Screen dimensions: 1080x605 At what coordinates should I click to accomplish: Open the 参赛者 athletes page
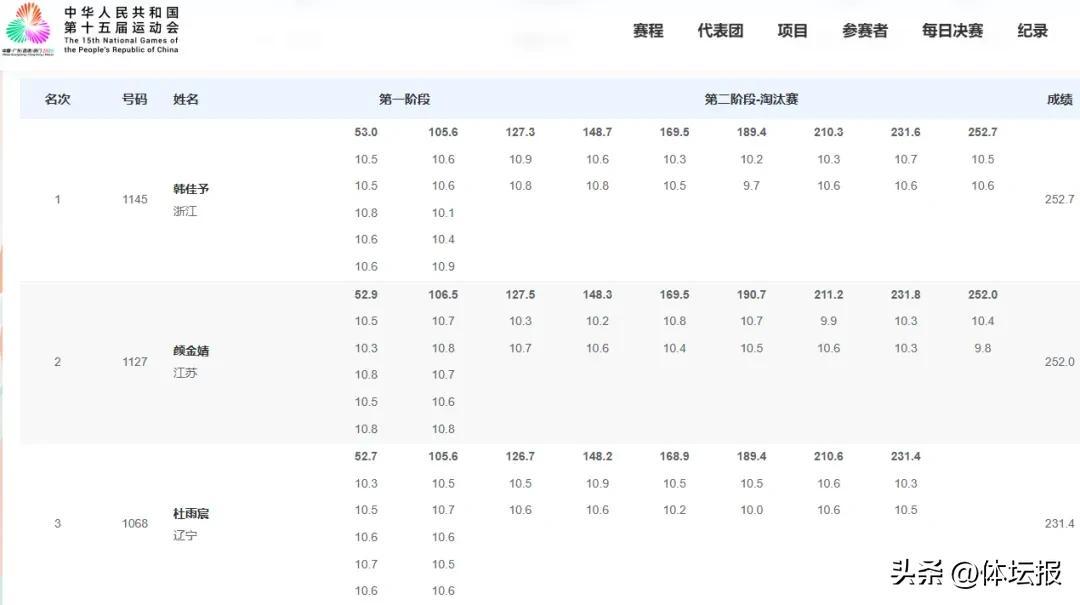point(864,31)
